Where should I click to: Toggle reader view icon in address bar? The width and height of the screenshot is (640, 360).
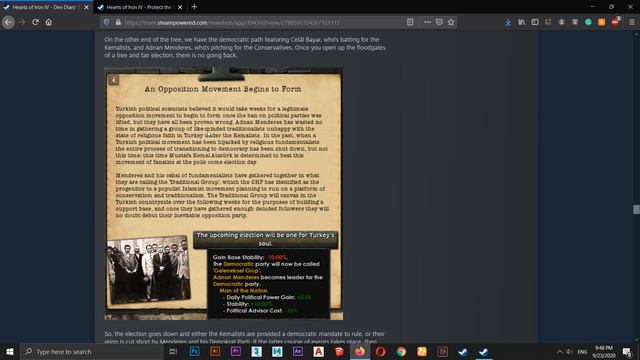tap(410, 22)
